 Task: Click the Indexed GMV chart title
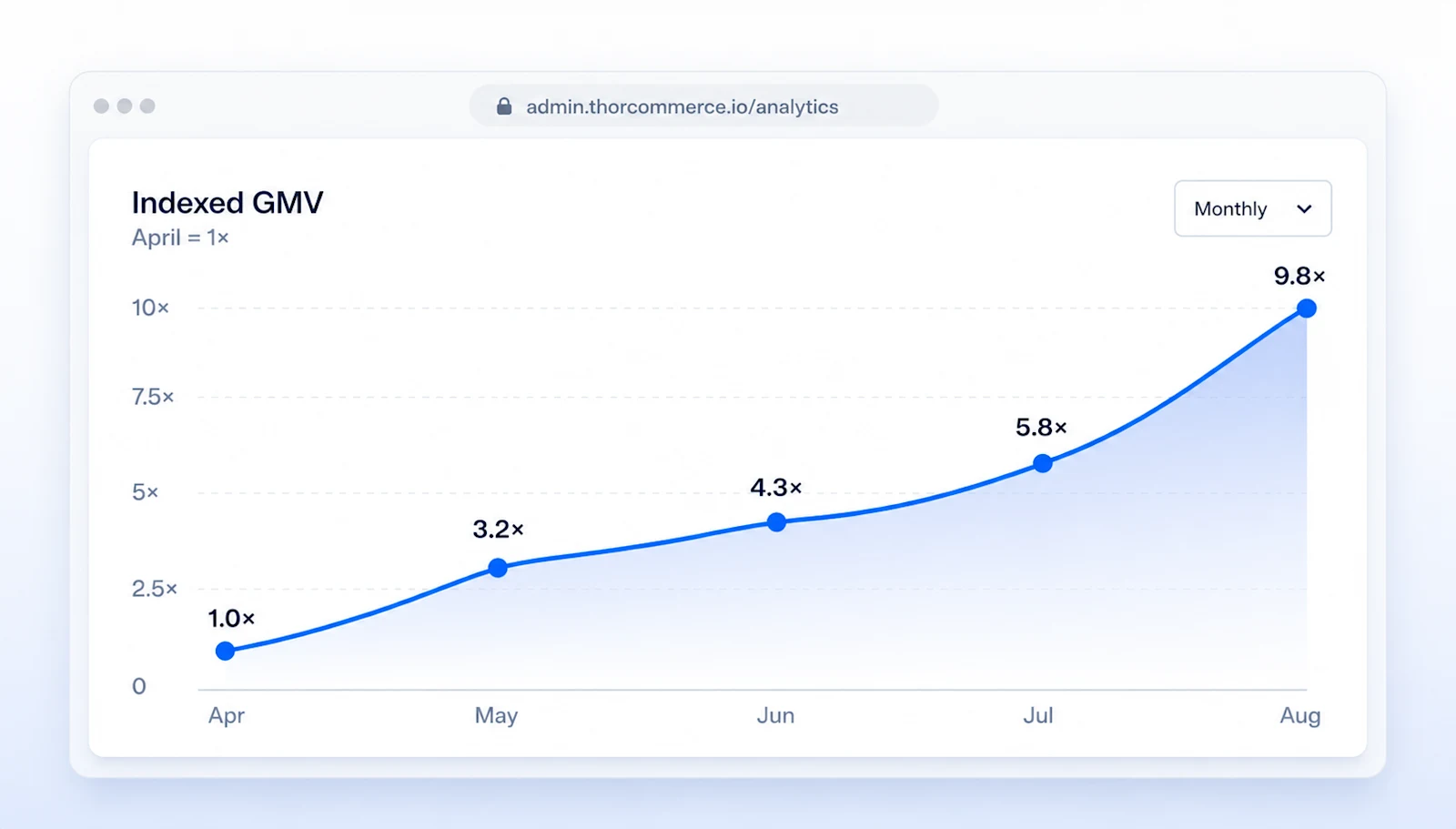click(227, 202)
